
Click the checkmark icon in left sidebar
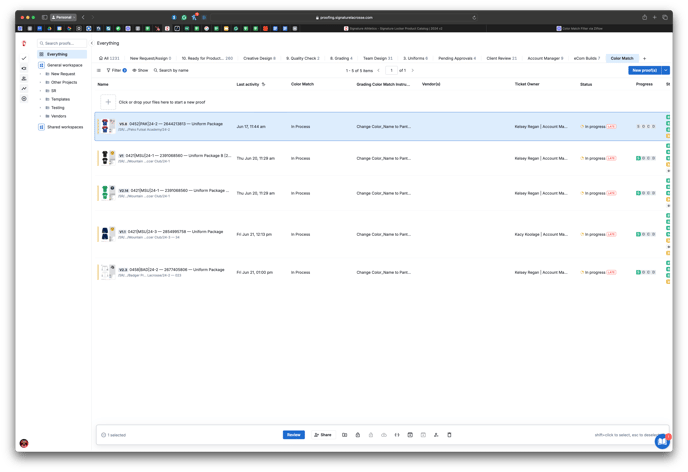tap(24, 59)
